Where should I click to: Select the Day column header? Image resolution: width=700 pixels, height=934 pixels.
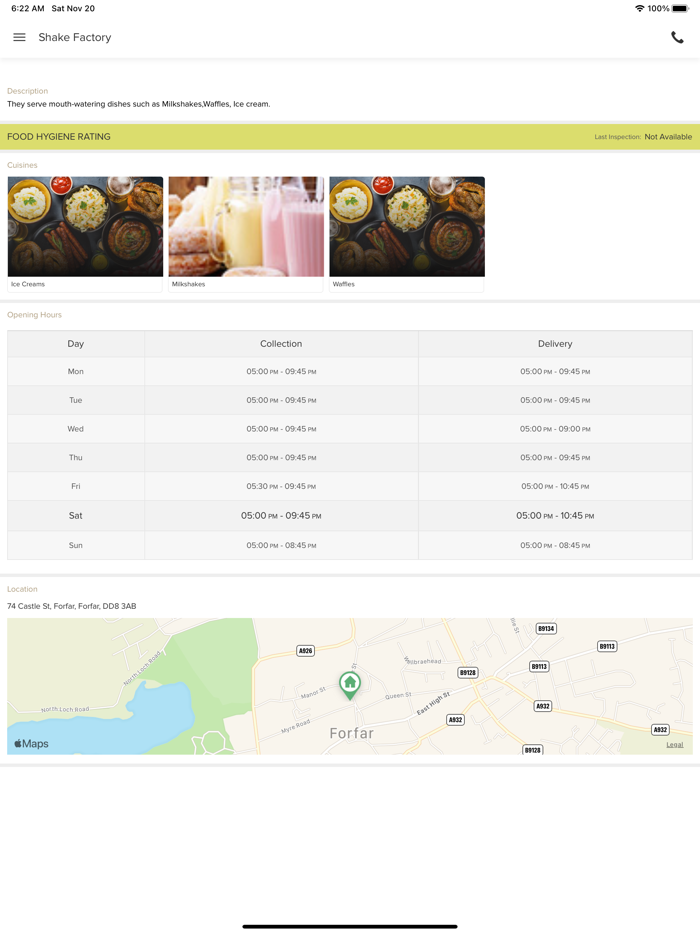coord(76,344)
